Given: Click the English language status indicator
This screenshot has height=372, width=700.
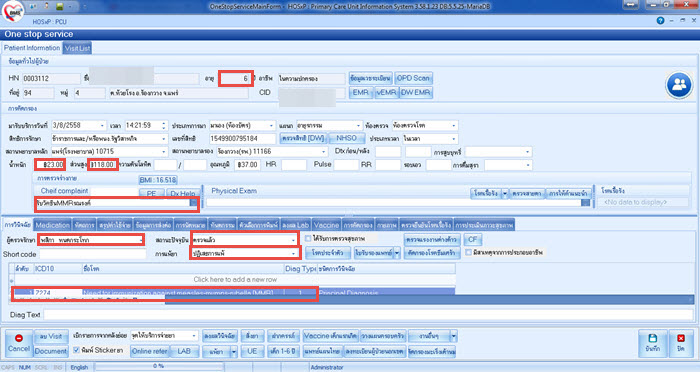Looking at the screenshot, I should click(x=79, y=367).
